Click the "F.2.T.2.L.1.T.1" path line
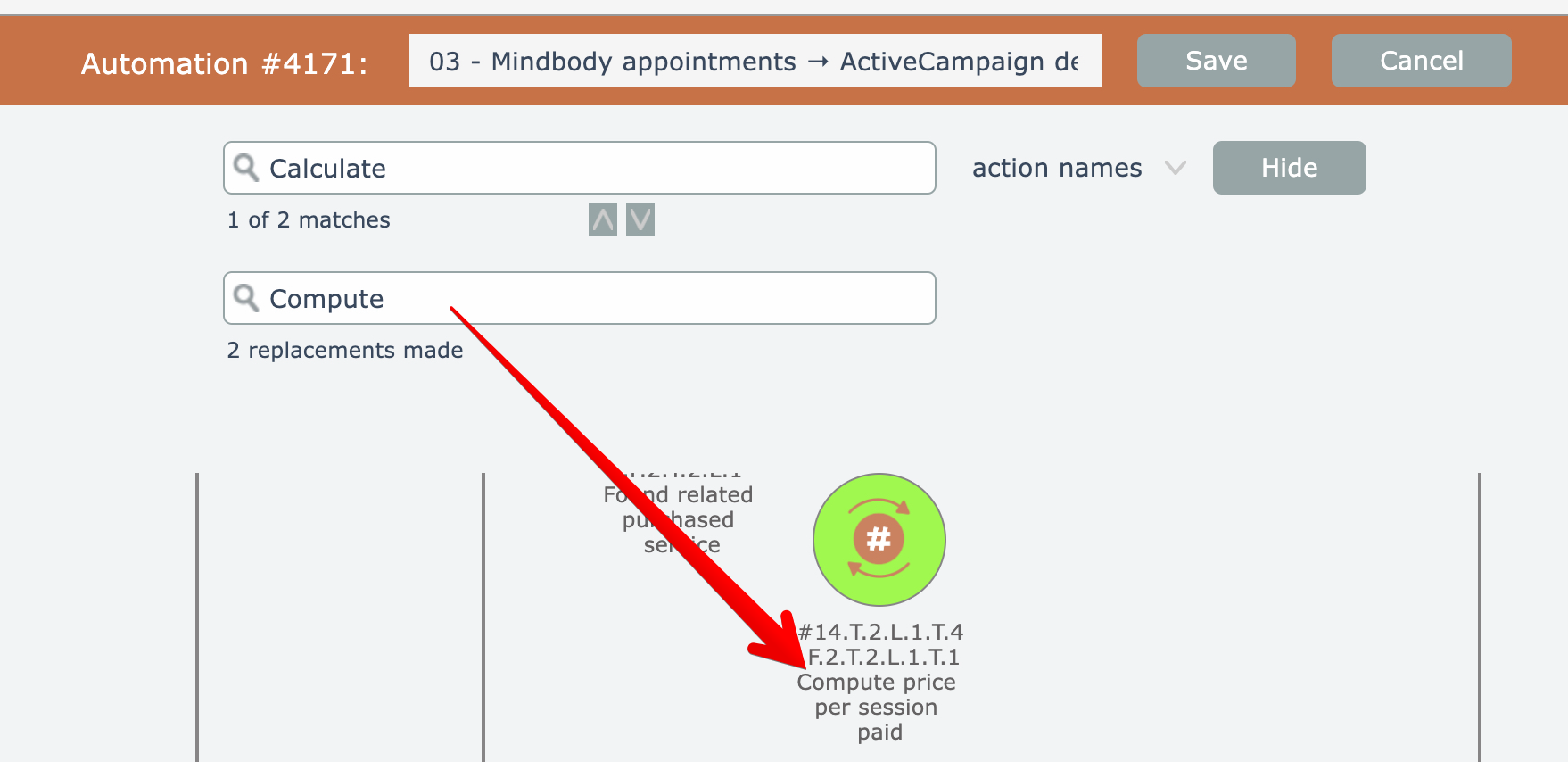 [x=884, y=657]
